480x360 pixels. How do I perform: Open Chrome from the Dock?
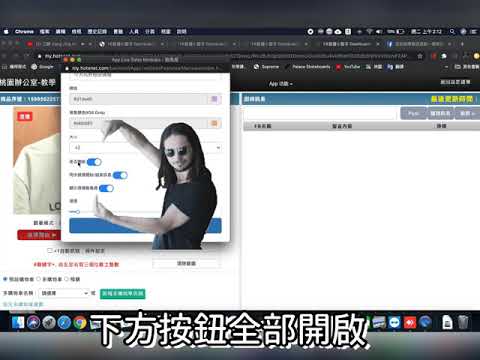coord(80,322)
